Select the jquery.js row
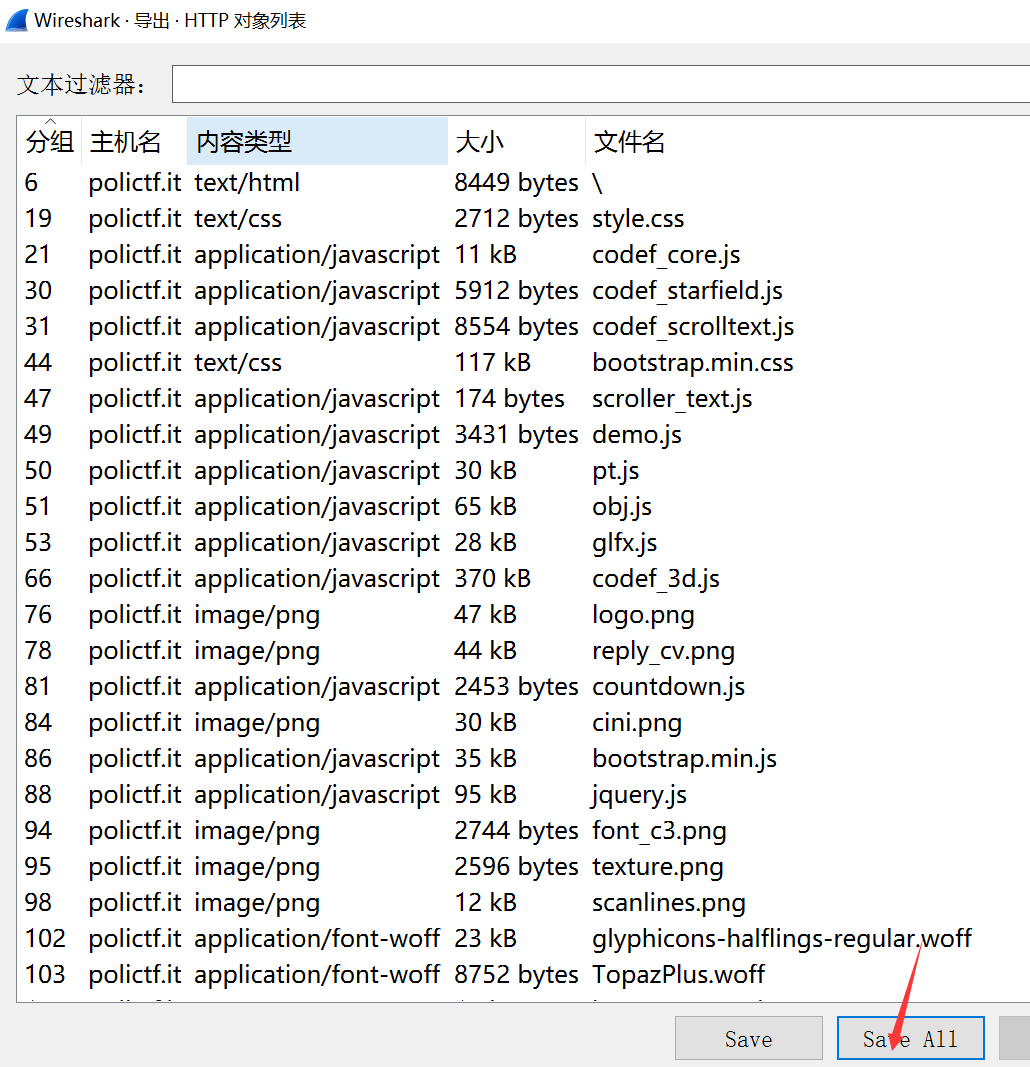This screenshot has height=1067, width=1030. coord(523,795)
